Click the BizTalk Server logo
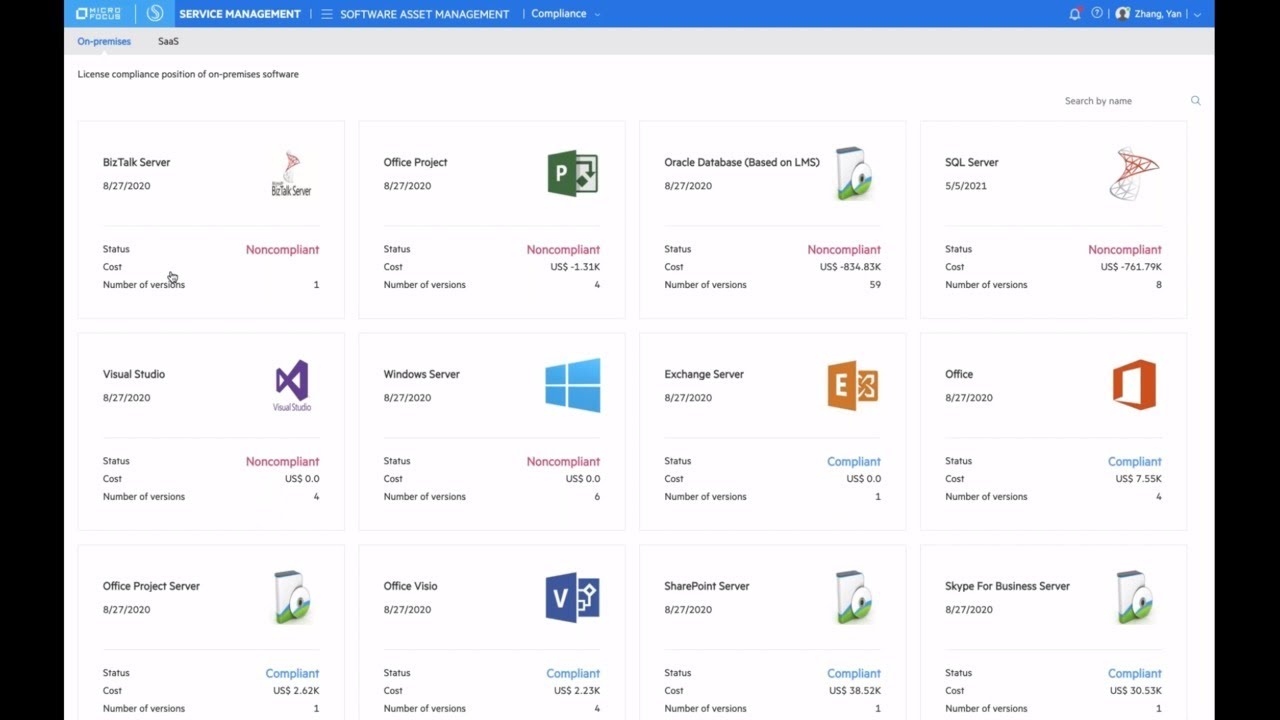 click(291, 174)
